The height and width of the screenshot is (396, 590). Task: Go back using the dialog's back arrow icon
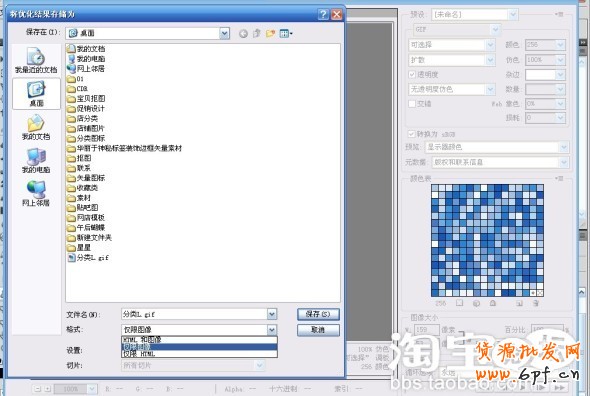click(x=243, y=34)
